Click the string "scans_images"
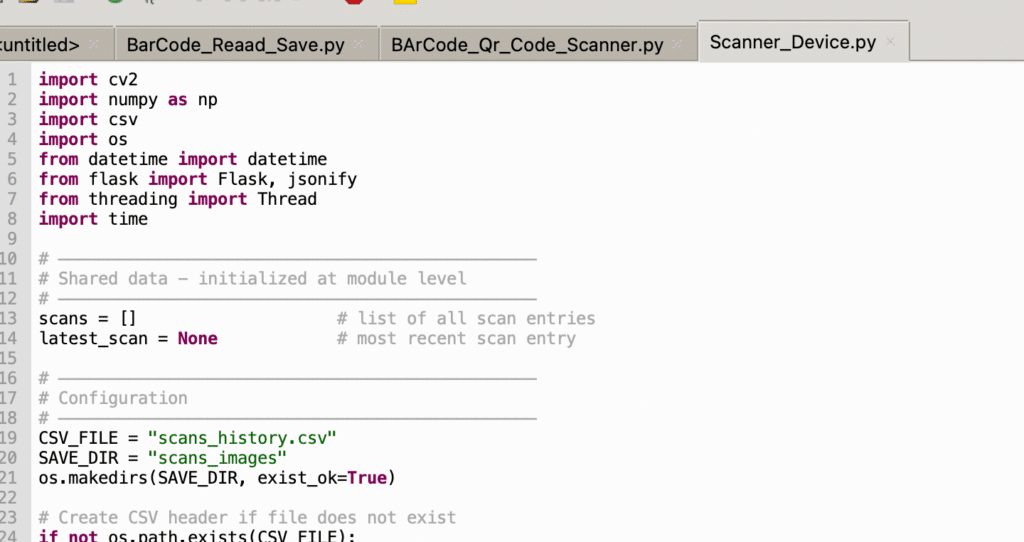1024x542 pixels. point(217,458)
